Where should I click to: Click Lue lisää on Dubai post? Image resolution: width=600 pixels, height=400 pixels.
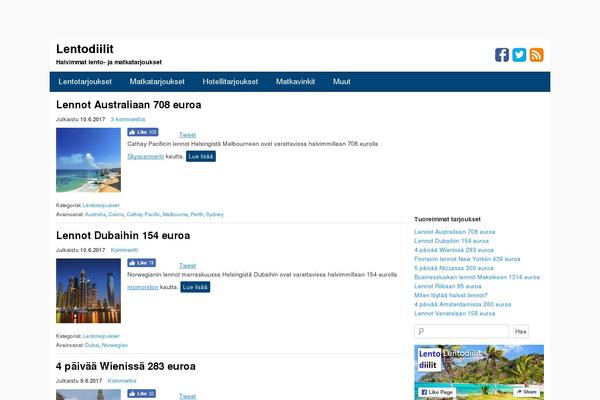[195, 287]
